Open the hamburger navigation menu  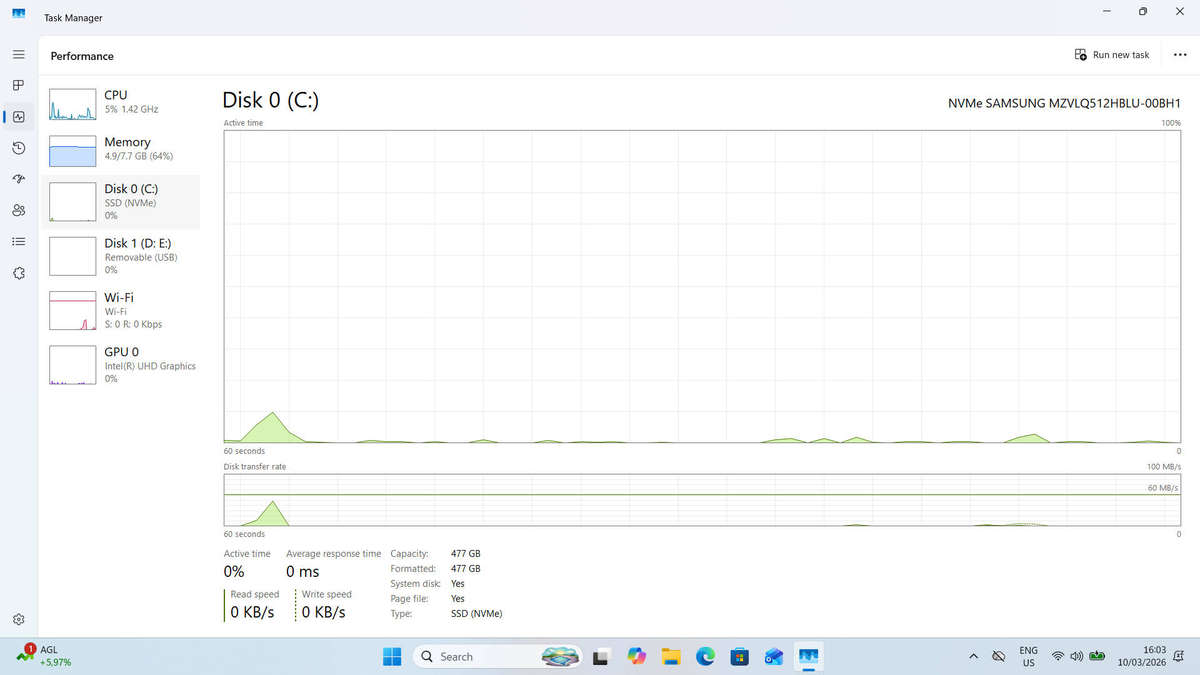[x=18, y=54]
